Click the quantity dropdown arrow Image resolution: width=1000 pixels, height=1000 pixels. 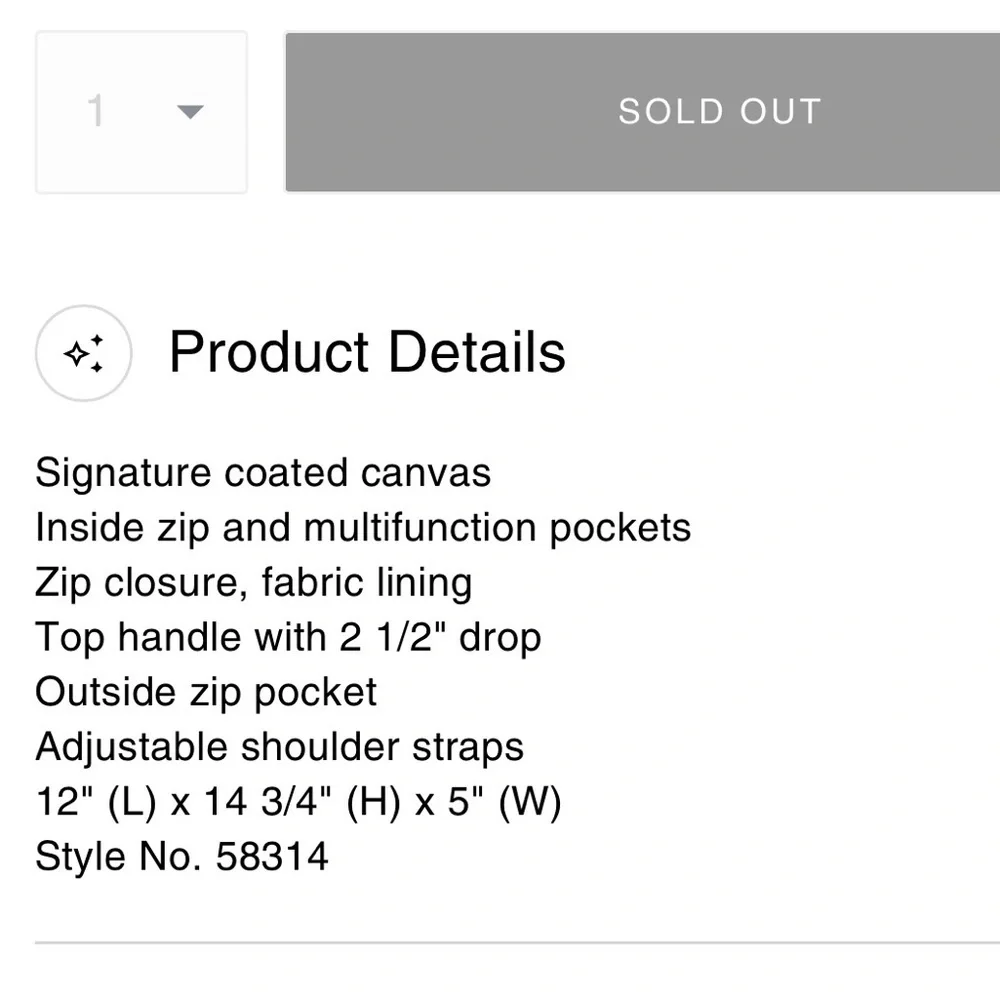pyautogui.click(x=190, y=111)
